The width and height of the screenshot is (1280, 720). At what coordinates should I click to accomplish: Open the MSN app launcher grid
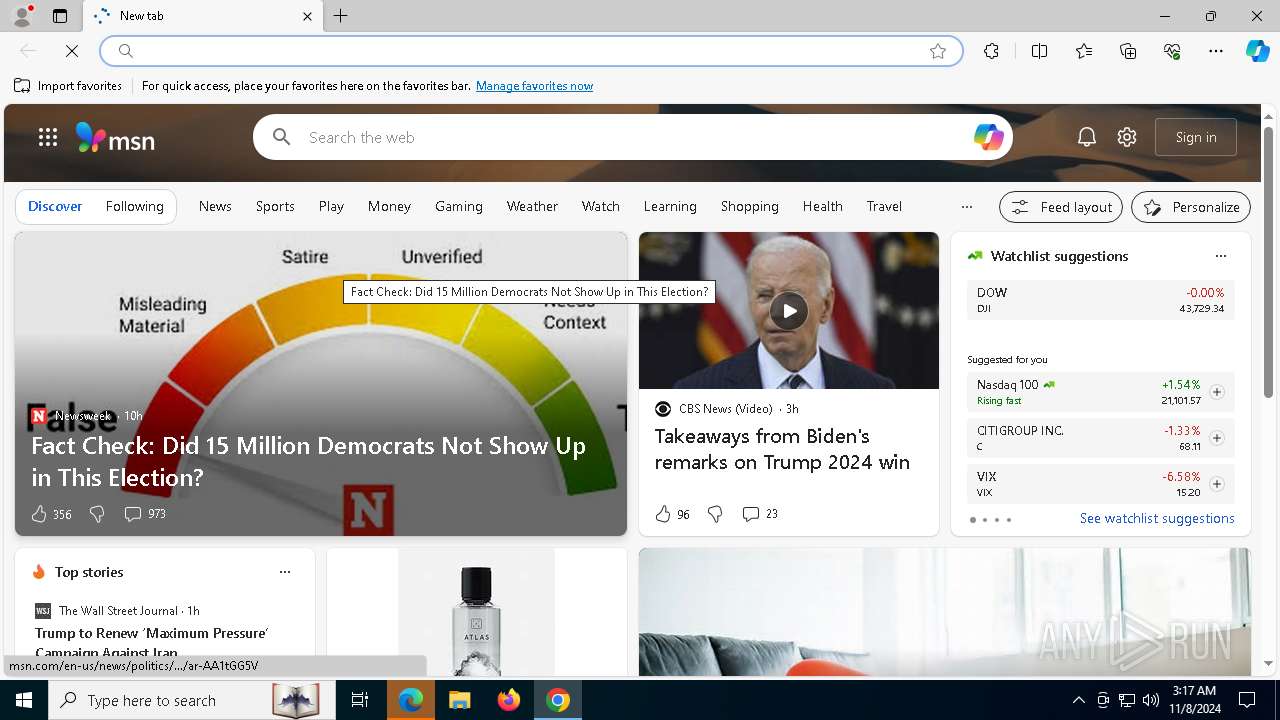pyautogui.click(x=48, y=137)
